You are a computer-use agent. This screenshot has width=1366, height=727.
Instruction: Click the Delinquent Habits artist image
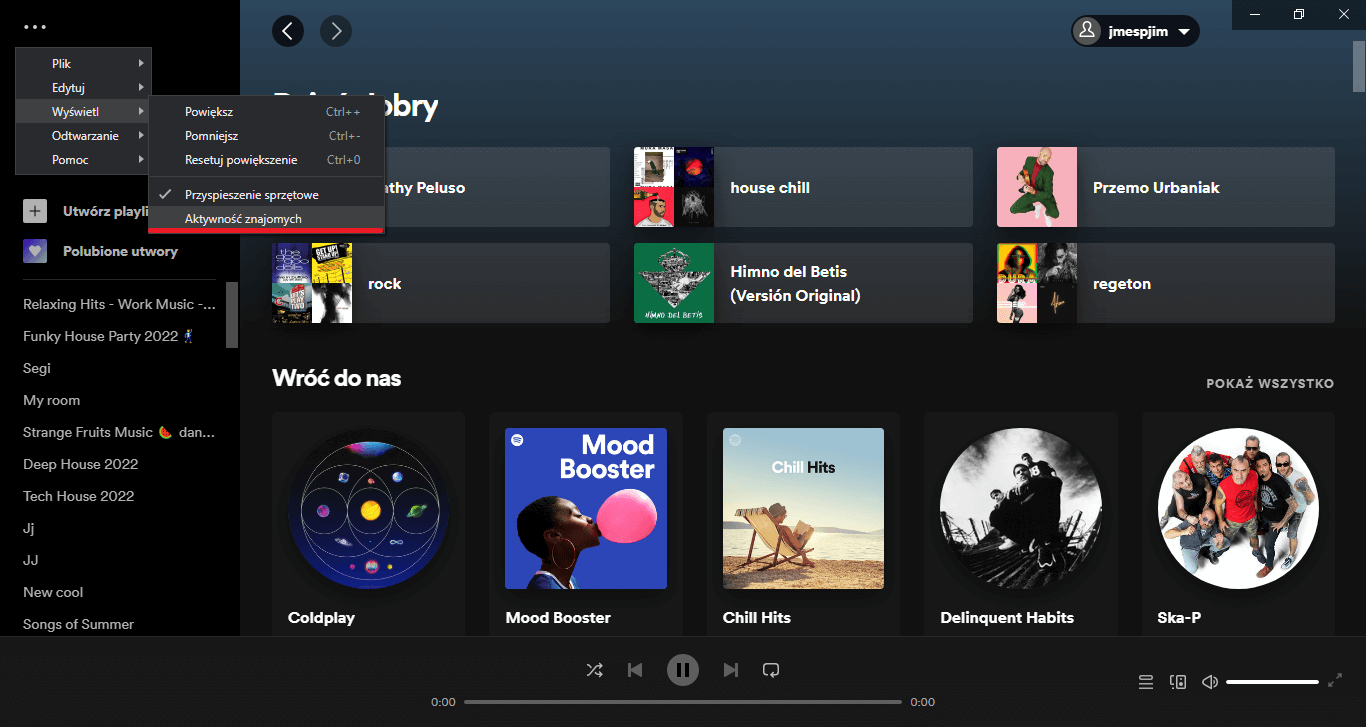tap(1021, 509)
